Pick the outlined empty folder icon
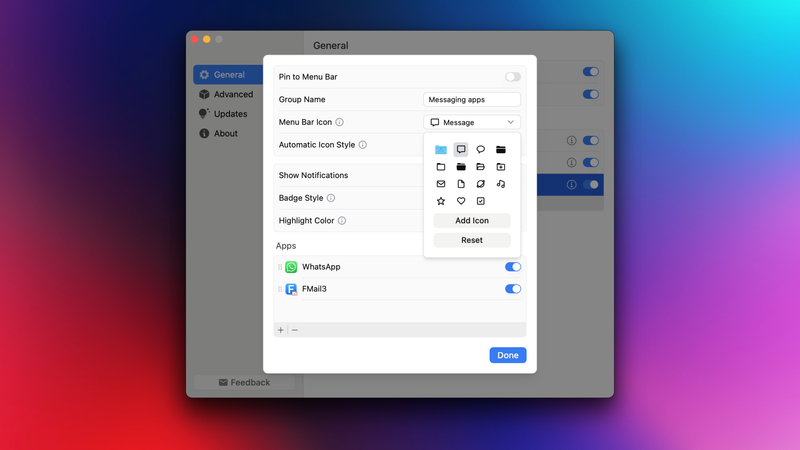This screenshot has height=450, width=800. 441,167
